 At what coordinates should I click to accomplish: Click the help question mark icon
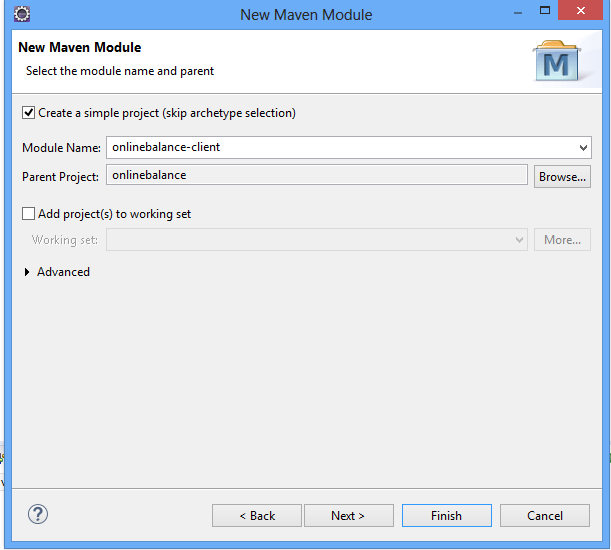(x=38, y=514)
